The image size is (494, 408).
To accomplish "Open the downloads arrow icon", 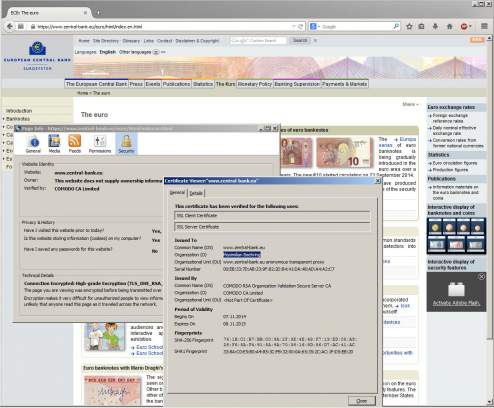I will [x=435, y=26].
